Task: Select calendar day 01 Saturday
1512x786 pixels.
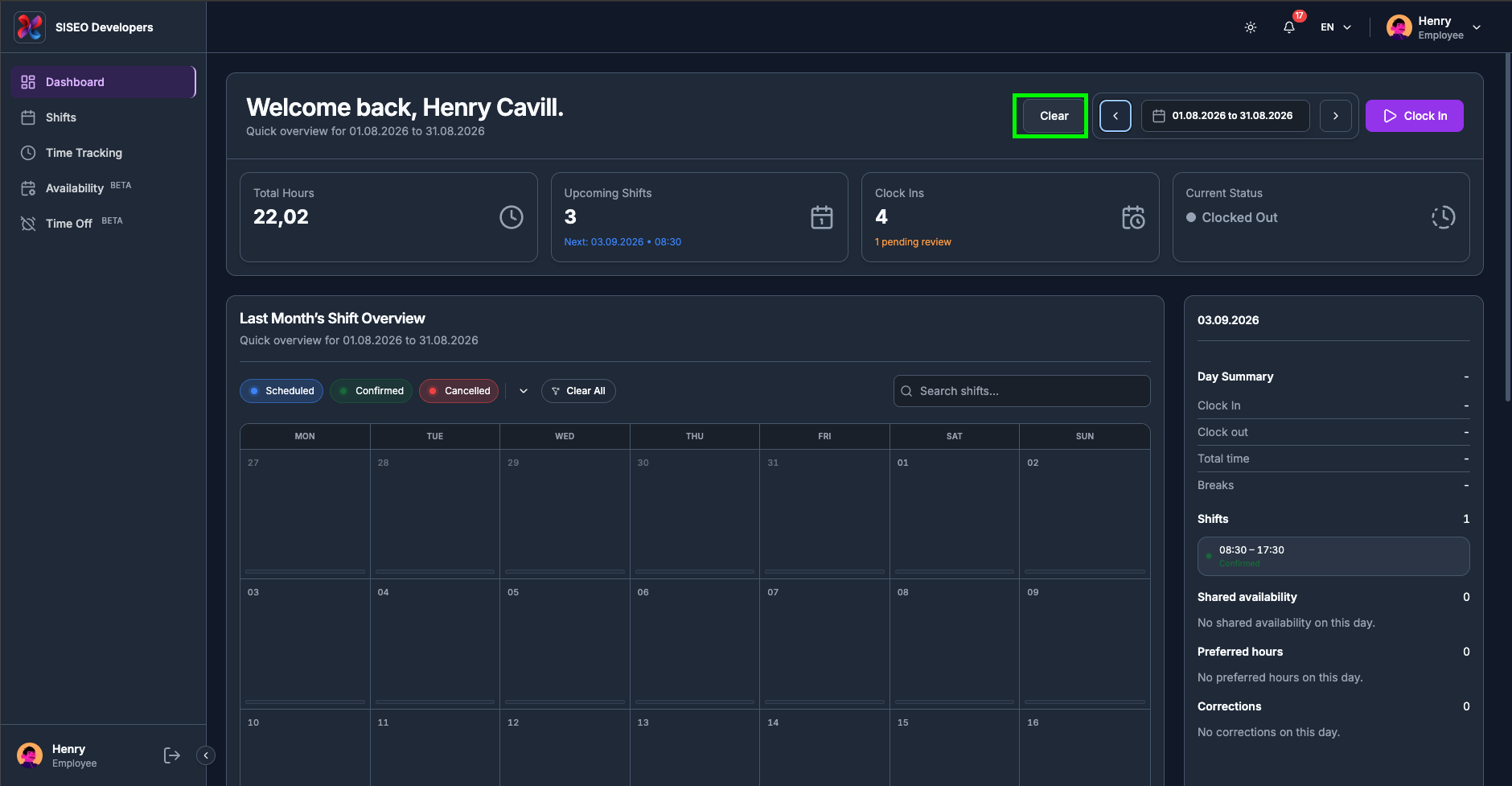Action: point(955,513)
